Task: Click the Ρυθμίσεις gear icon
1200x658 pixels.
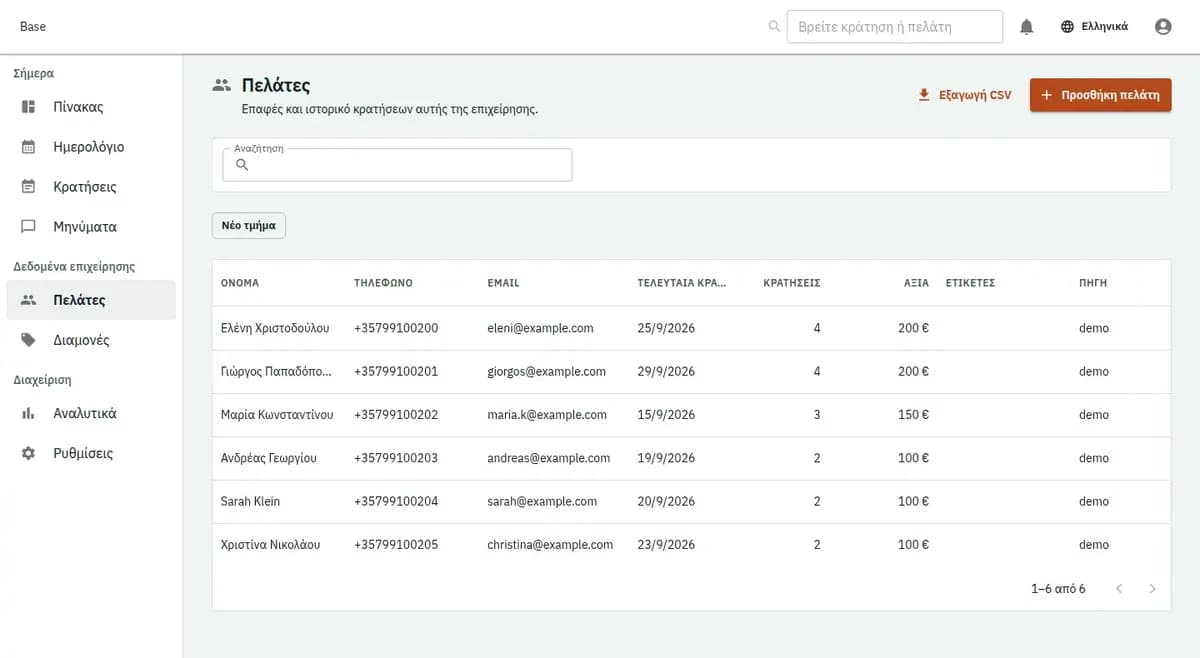Action: pyautogui.click(x=29, y=453)
